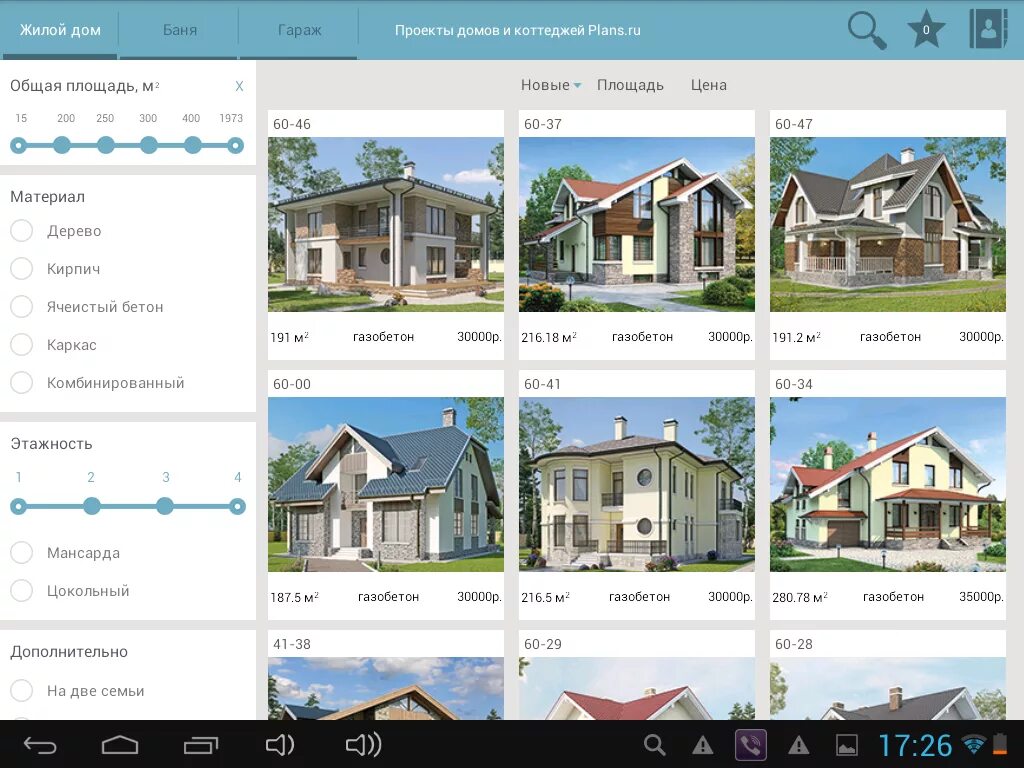Open house project 60-46 image
The image size is (1024, 768).
[x=386, y=224]
